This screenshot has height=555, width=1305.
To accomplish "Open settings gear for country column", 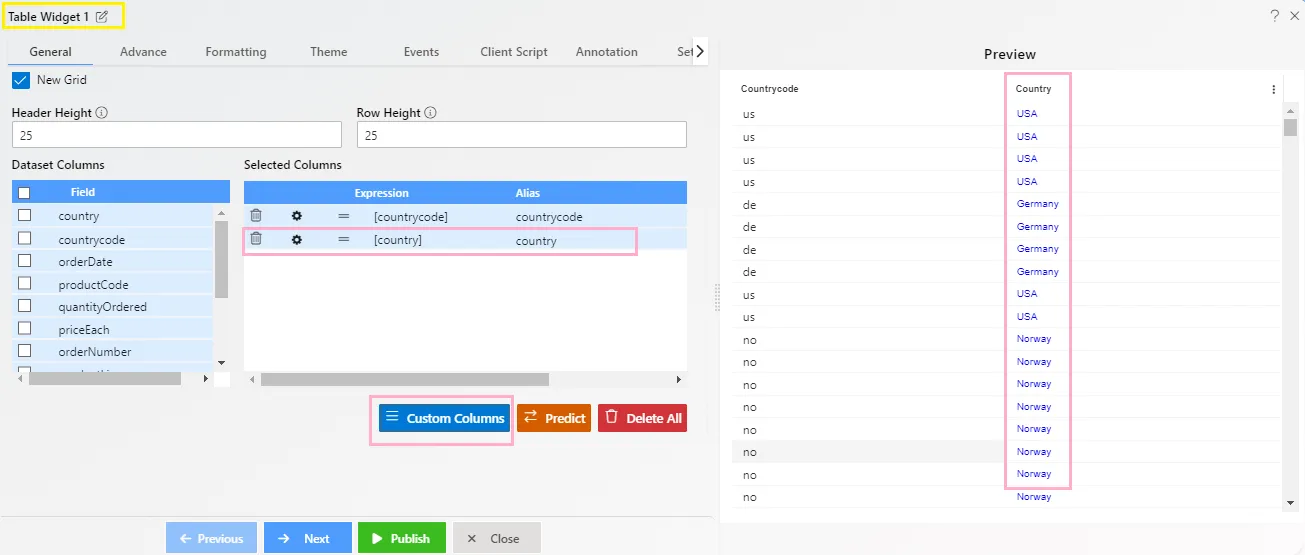I will [296, 240].
